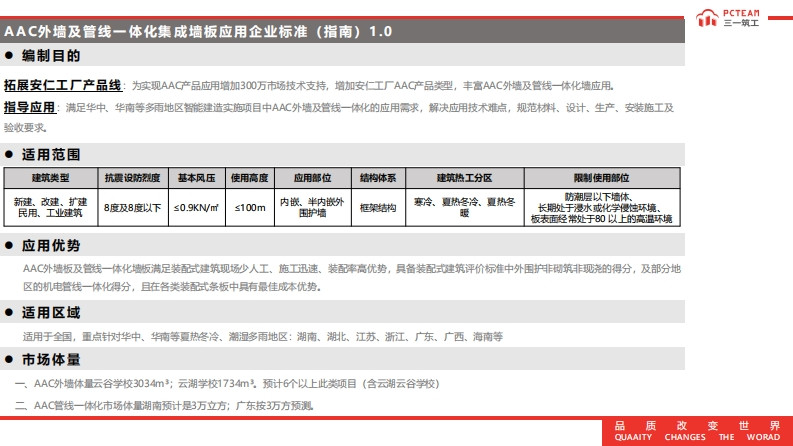793x446 pixels.
Task: Click the red 品质改变世界 footer banner
Action: point(695,431)
